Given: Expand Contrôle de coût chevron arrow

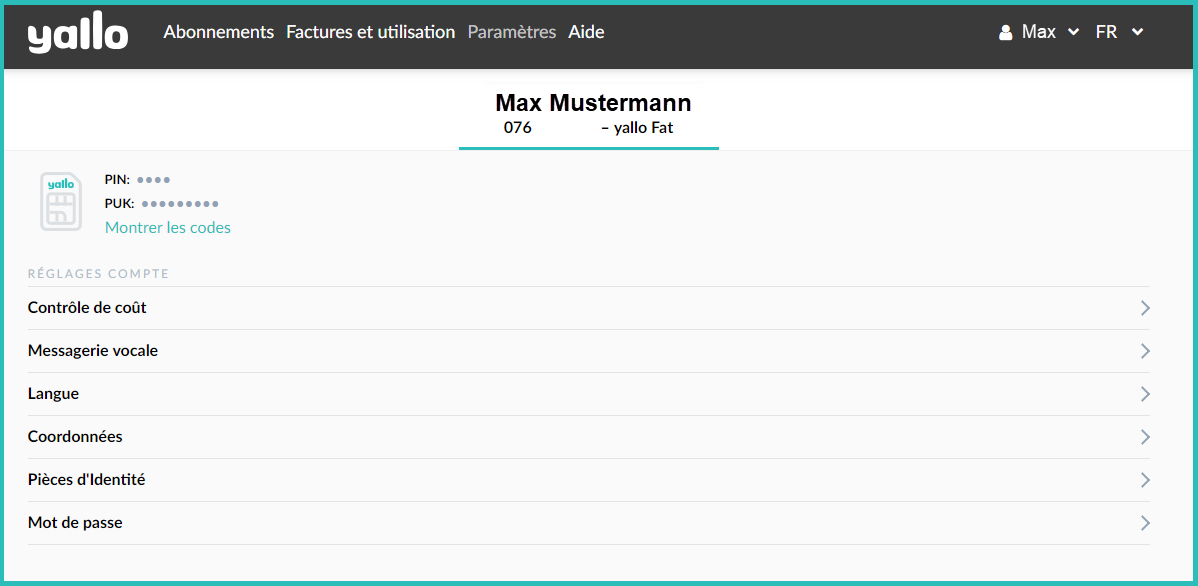Looking at the screenshot, I should click(x=1145, y=308).
